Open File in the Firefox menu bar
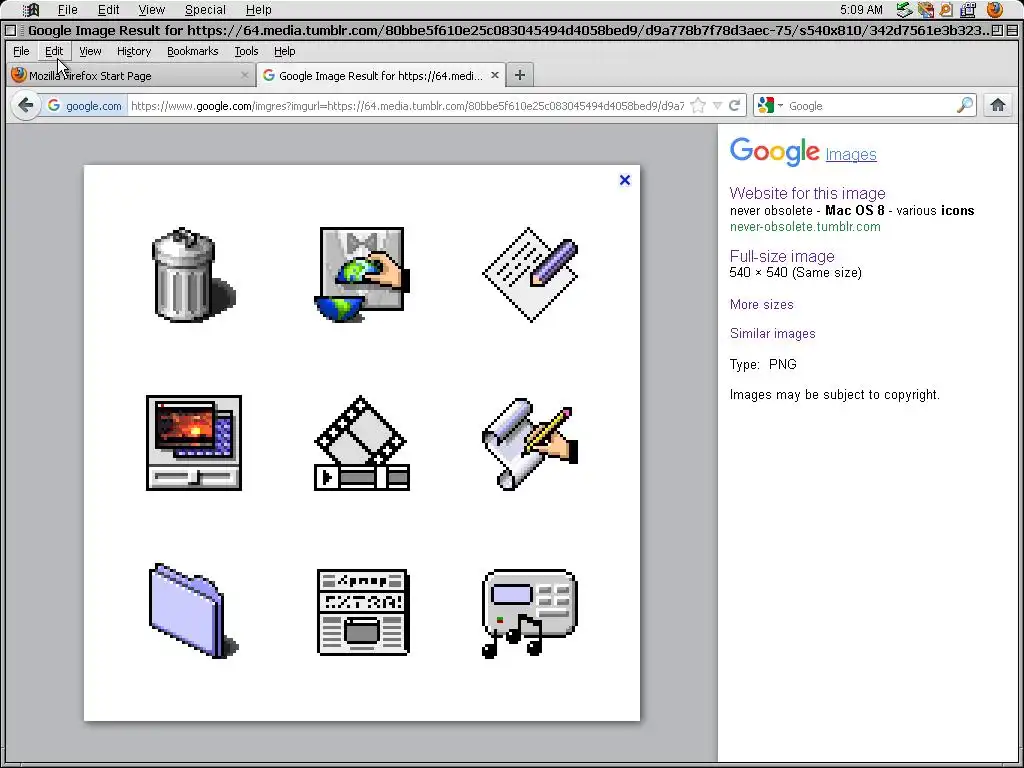The width and height of the screenshot is (1024, 768). [x=21, y=51]
